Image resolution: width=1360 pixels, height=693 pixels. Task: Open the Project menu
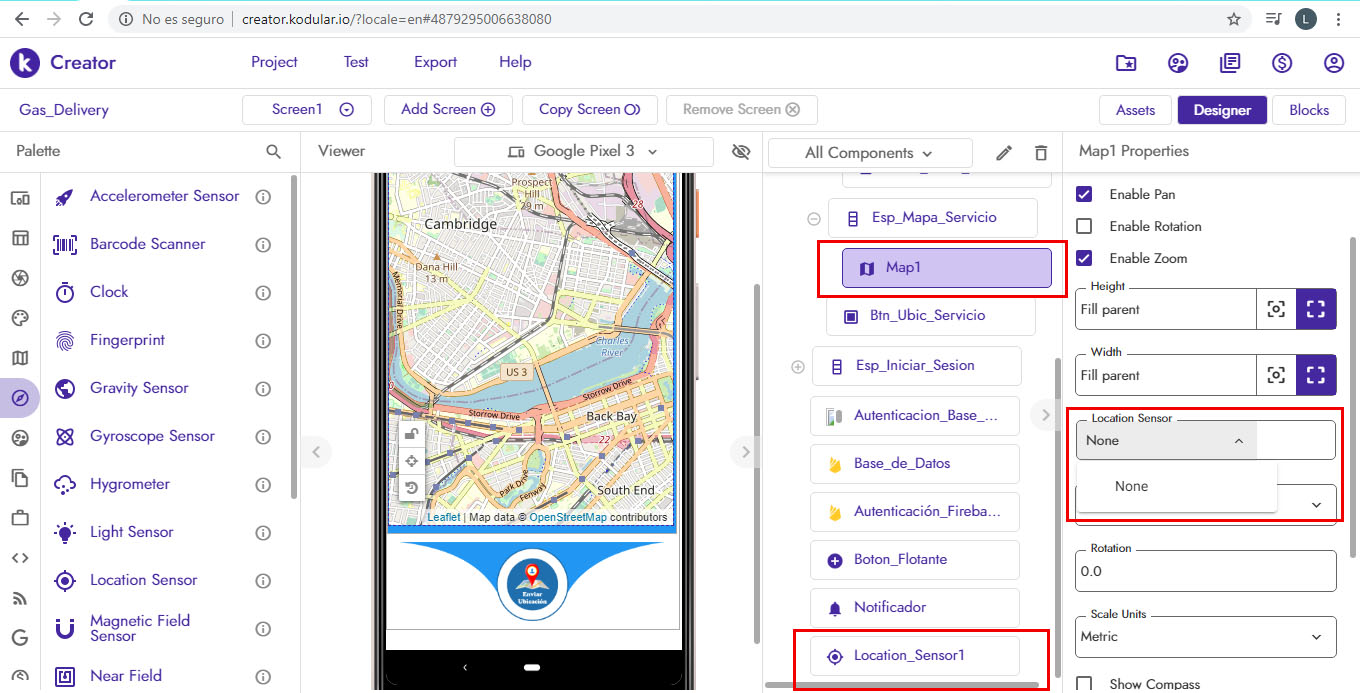(274, 62)
